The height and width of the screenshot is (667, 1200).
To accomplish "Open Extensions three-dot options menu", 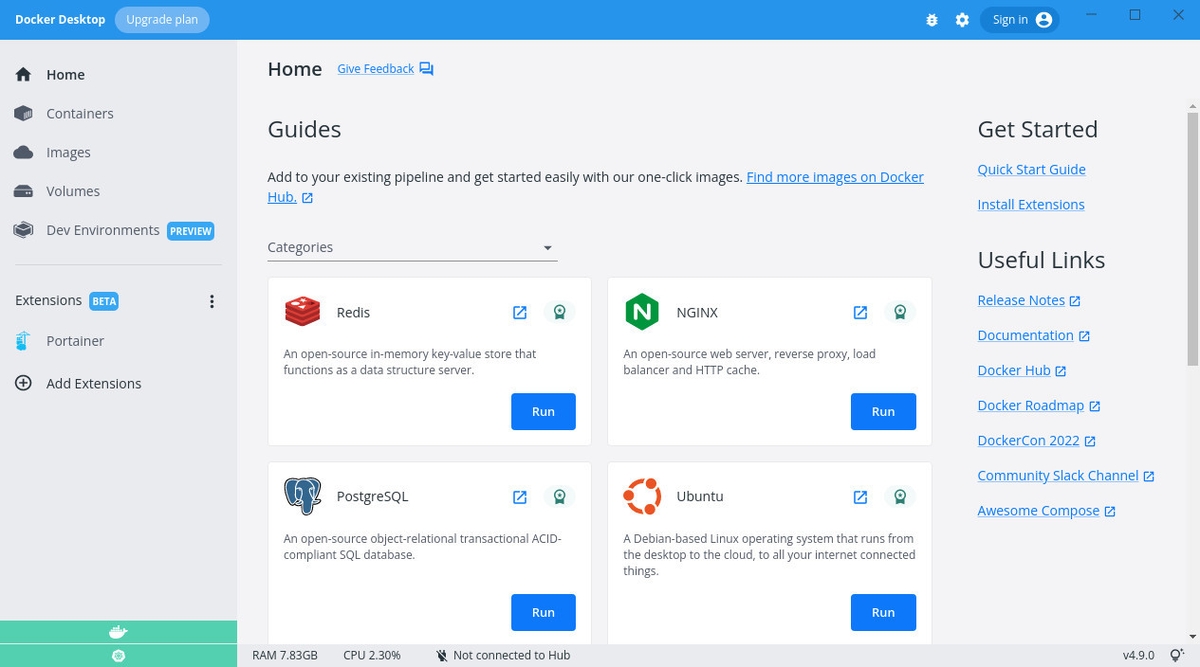I will point(211,301).
